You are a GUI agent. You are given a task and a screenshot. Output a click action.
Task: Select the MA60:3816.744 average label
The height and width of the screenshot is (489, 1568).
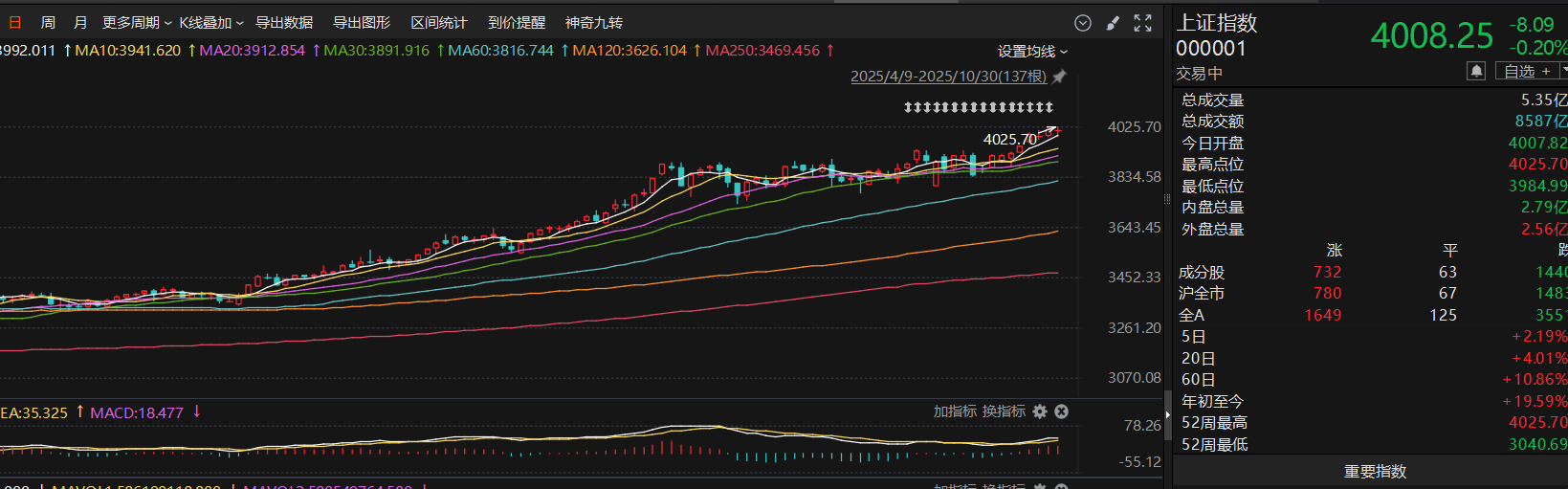pyautogui.click(x=500, y=51)
